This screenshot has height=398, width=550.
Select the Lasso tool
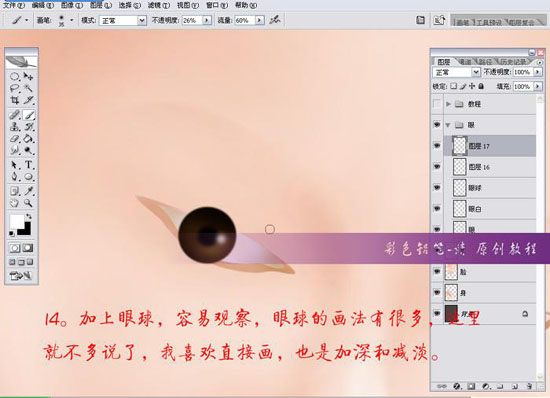click(x=14, y=88)
